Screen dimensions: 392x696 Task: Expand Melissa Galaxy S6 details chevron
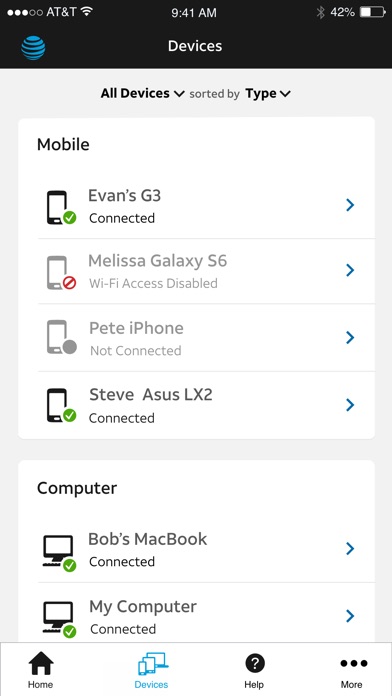[x=350, y=270]
